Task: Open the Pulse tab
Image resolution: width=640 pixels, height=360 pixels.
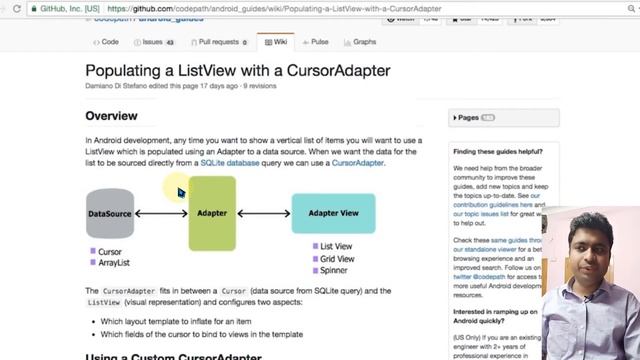Action: [x=315, y=42]
